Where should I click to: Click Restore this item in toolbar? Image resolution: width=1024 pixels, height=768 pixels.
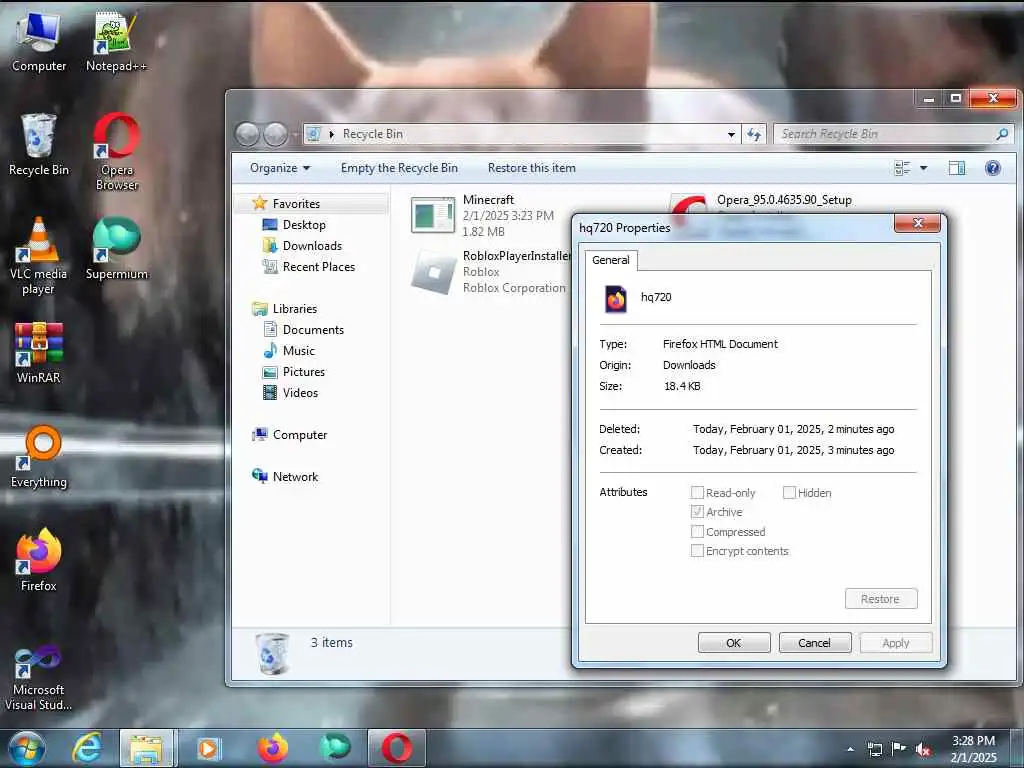pyautogui.click(x=532, y=168)
